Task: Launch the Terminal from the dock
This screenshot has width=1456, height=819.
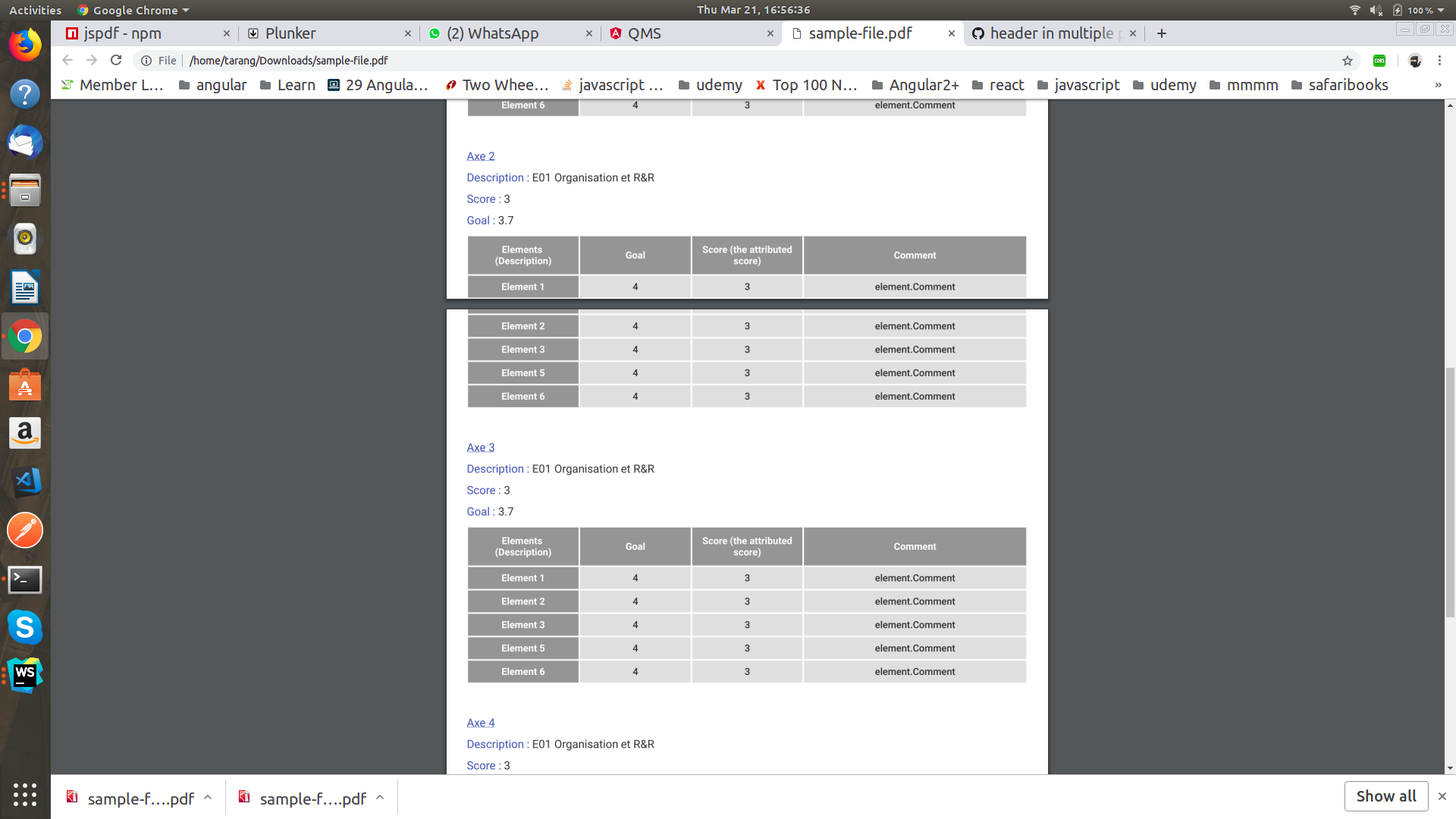Action: pos(25,579)
